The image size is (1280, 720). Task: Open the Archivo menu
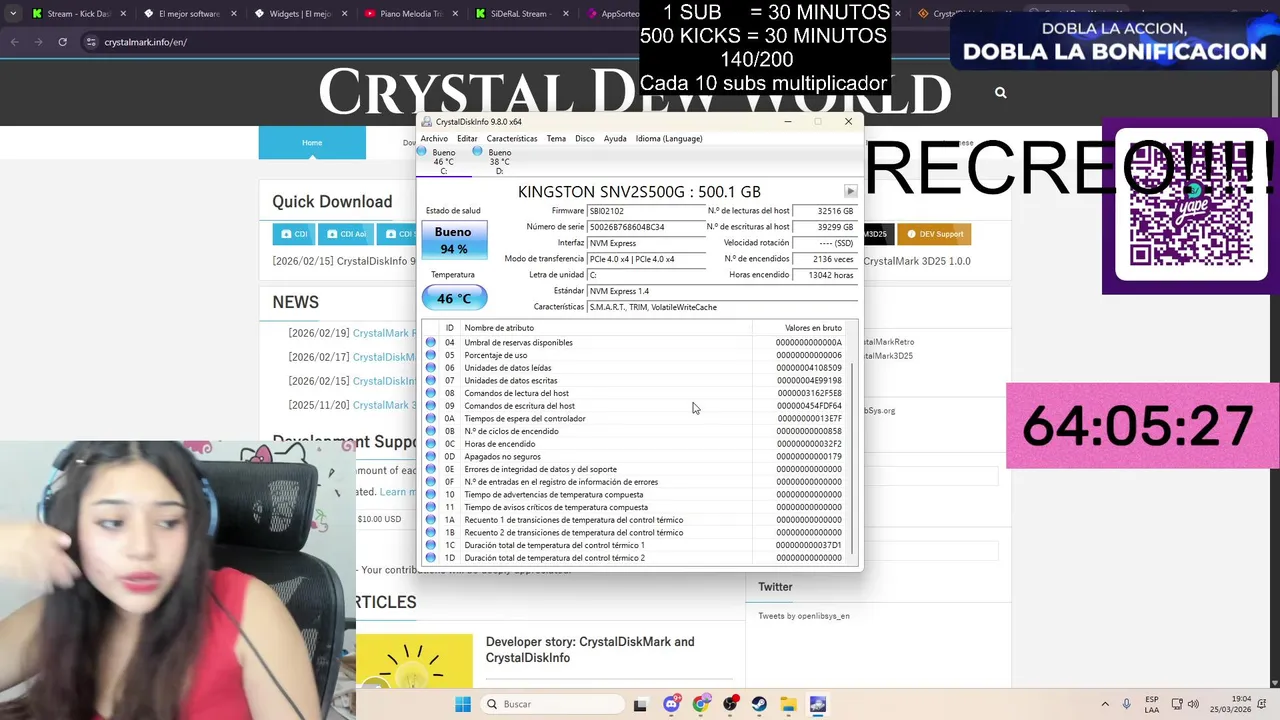[434, 139]
